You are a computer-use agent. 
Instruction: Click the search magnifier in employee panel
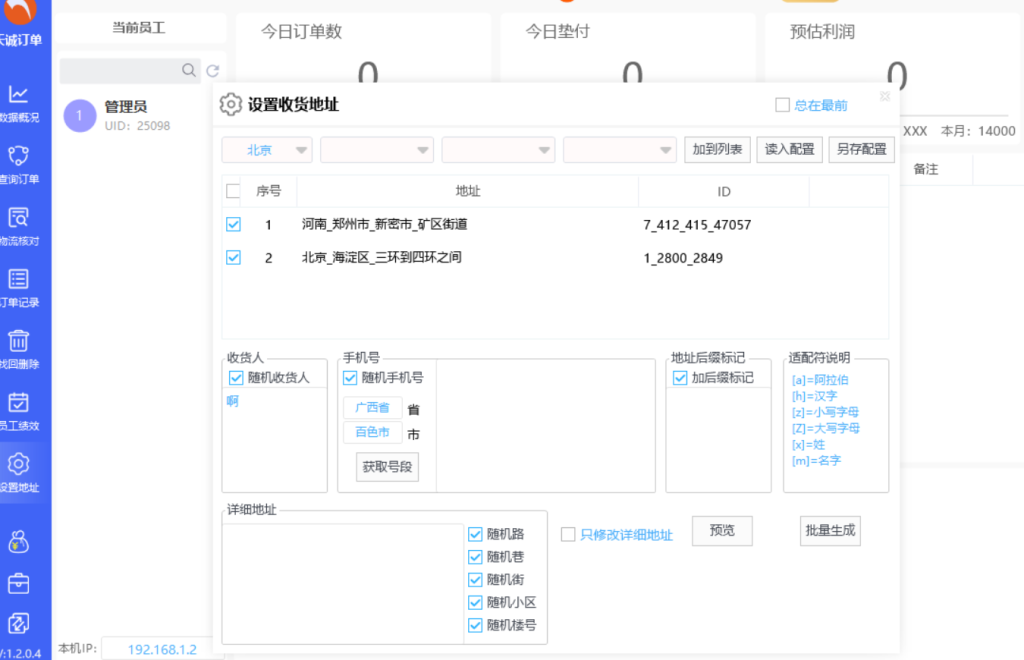[x=189, y=71]
